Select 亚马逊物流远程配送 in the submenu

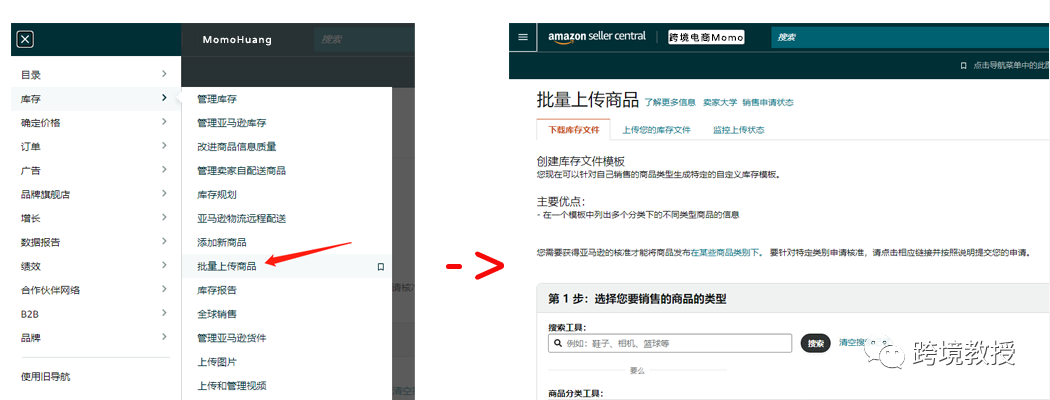click(241, 218)
